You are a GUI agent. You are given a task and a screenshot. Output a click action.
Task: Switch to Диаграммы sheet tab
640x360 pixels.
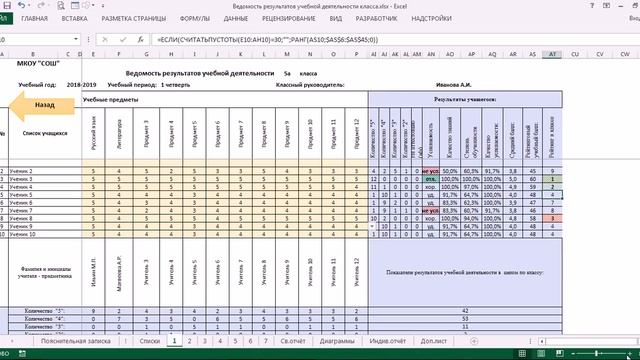pos(337,341)
